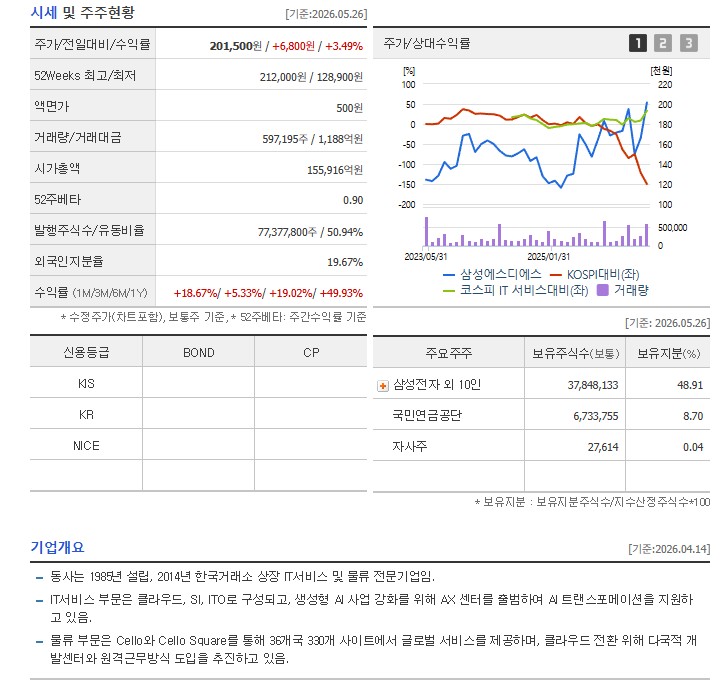725x692 pixels.
Task: Click the 자사주 shareholder name
Action: pyautogui.click(x=410, y=447)
